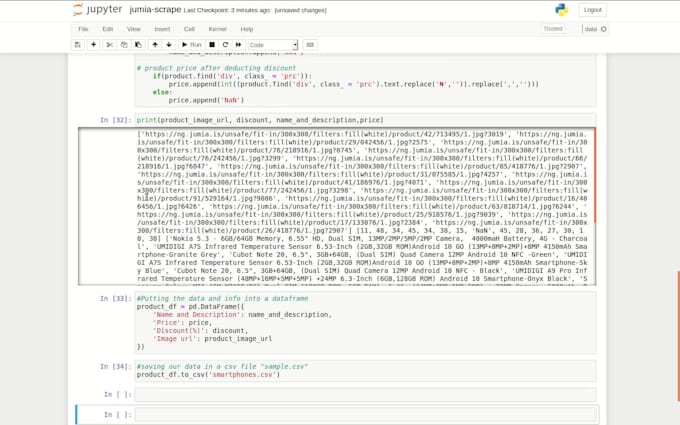Viewport: 680px width, 425px height.
Task: Click the price.append('NaN') line
Action: [206, 100]
